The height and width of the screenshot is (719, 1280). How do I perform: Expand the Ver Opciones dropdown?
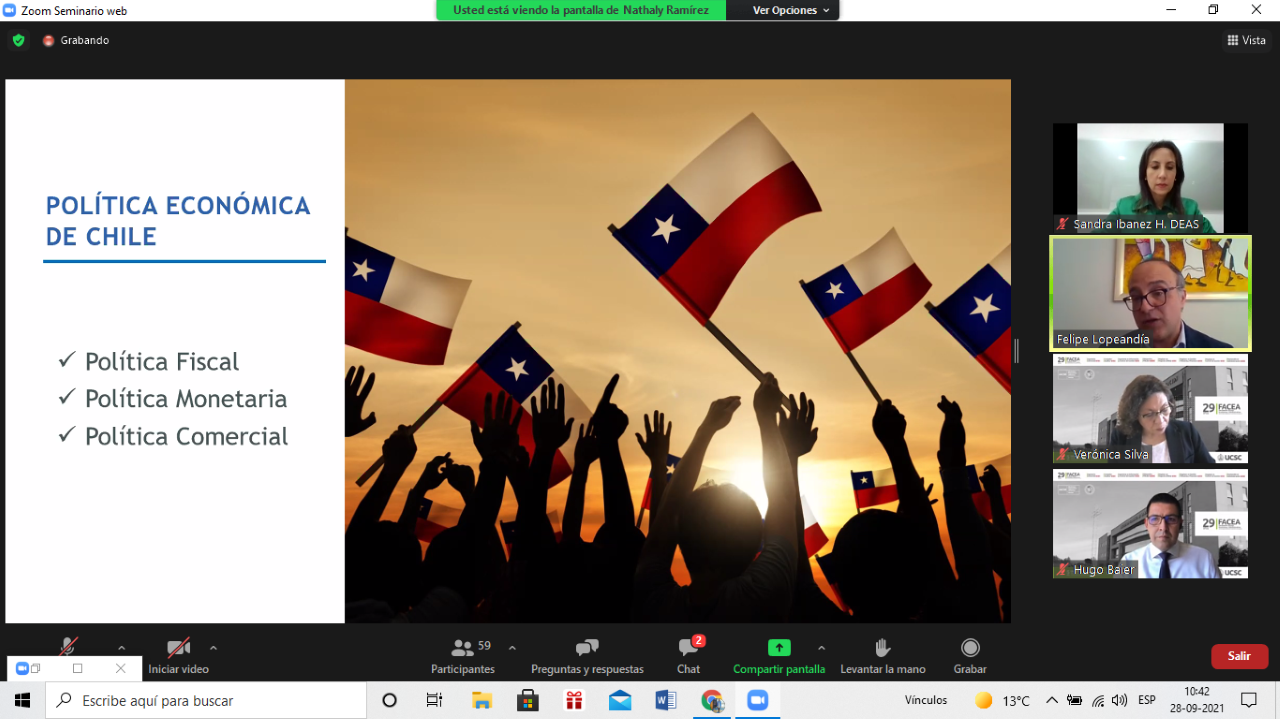pos(791,10)
